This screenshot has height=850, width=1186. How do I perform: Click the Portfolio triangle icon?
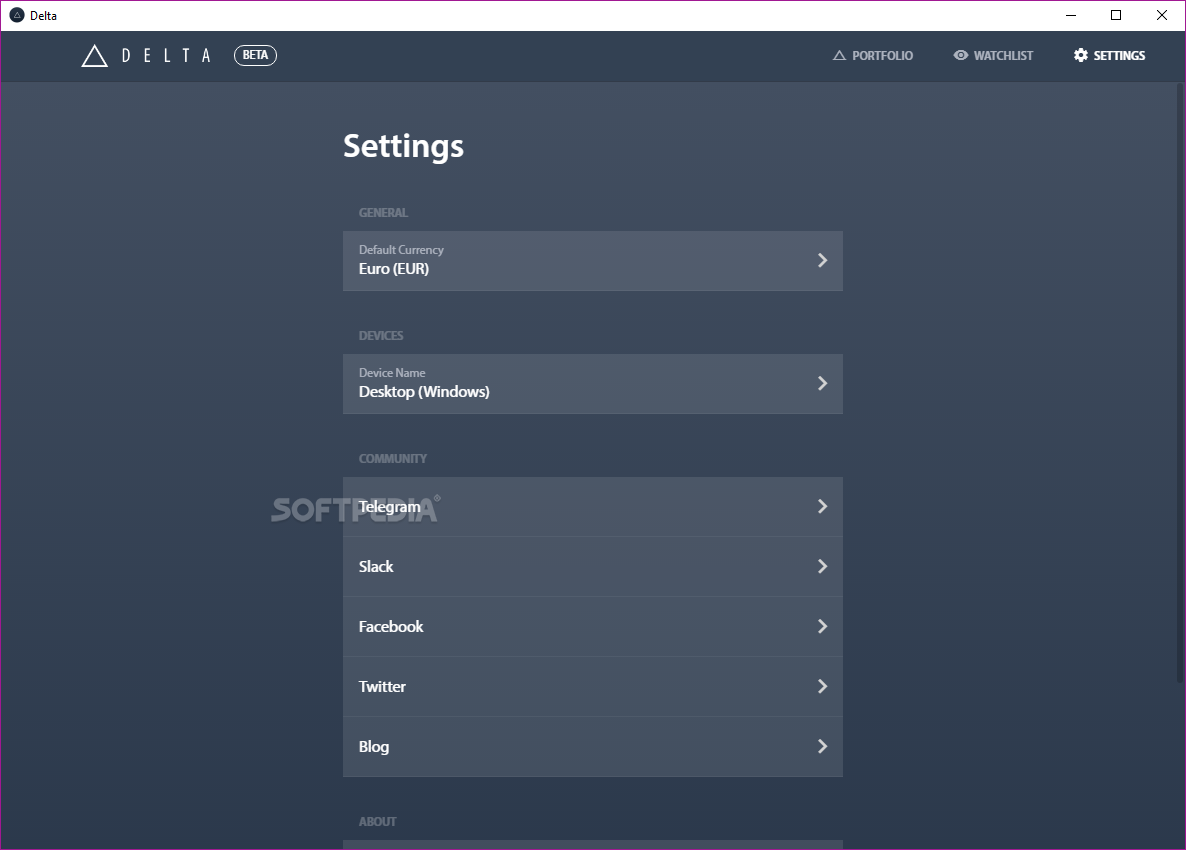coord(839,55)
